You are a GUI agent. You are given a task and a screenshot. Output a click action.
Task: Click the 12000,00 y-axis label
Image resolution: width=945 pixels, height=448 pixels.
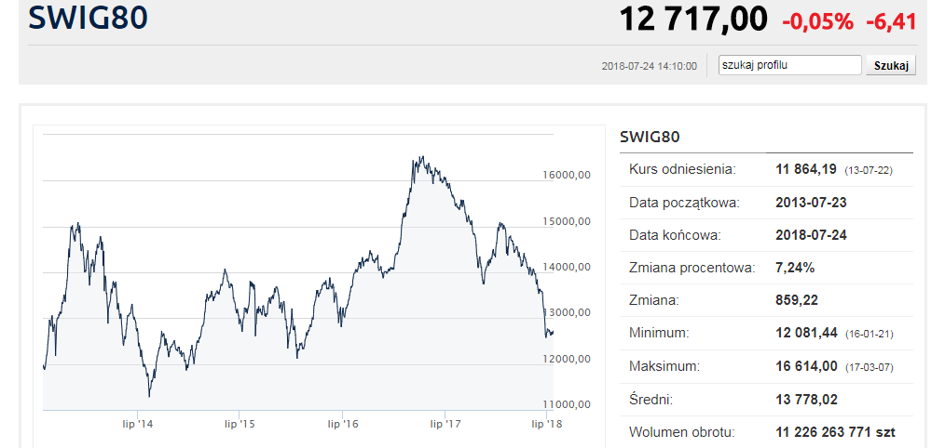click(568, 359)
